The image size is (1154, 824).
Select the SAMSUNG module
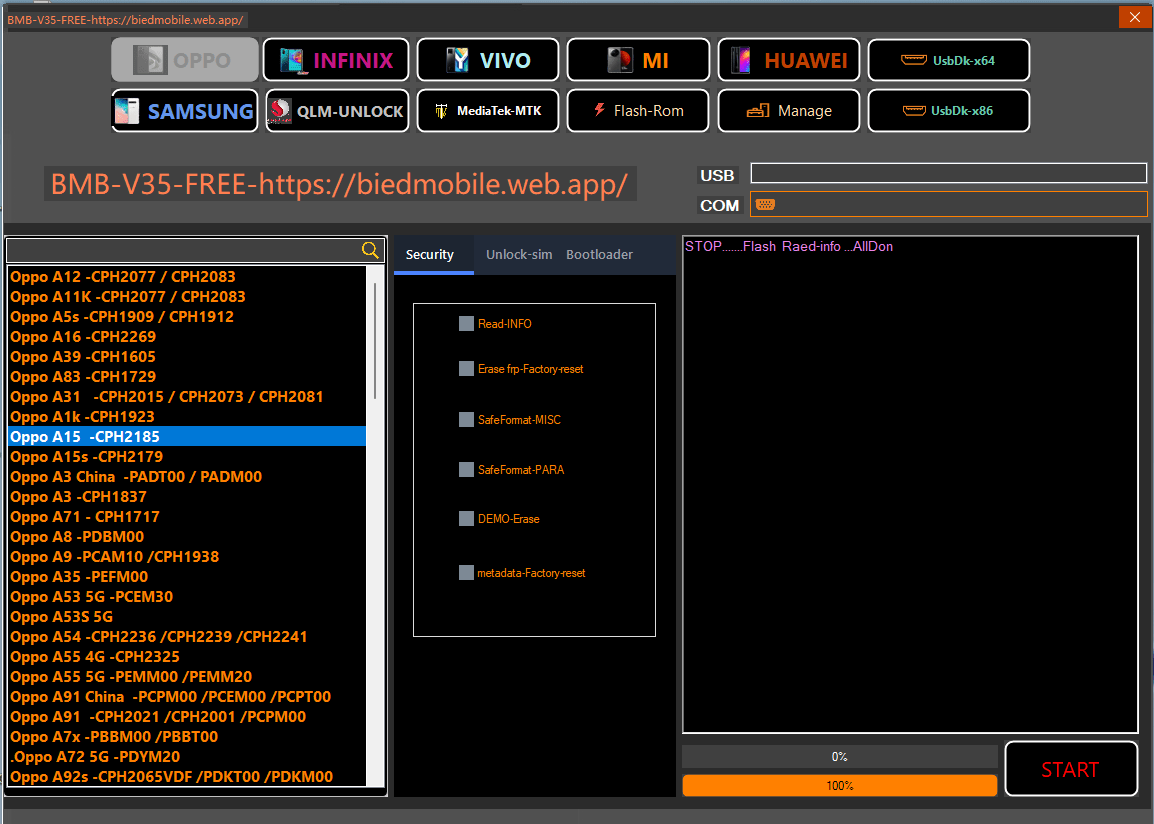pos(184,110)
